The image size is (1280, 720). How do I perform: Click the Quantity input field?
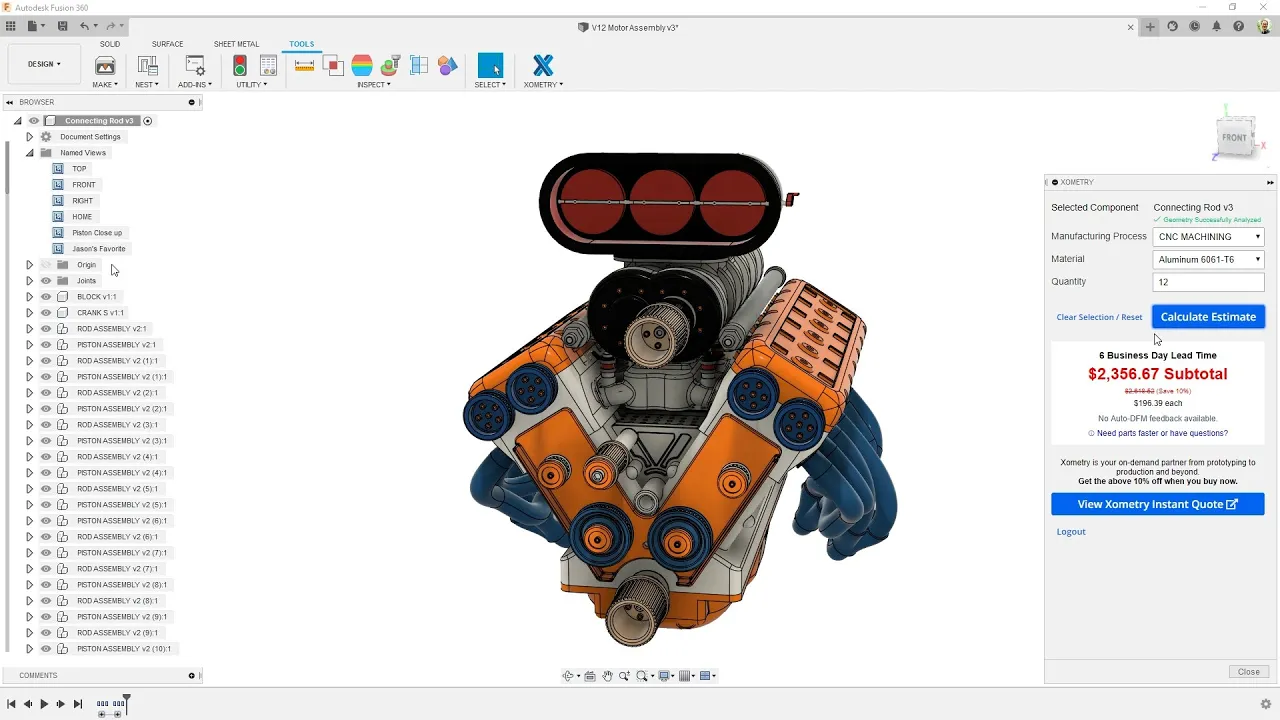pyautogui.click(x=1208, y=282)
